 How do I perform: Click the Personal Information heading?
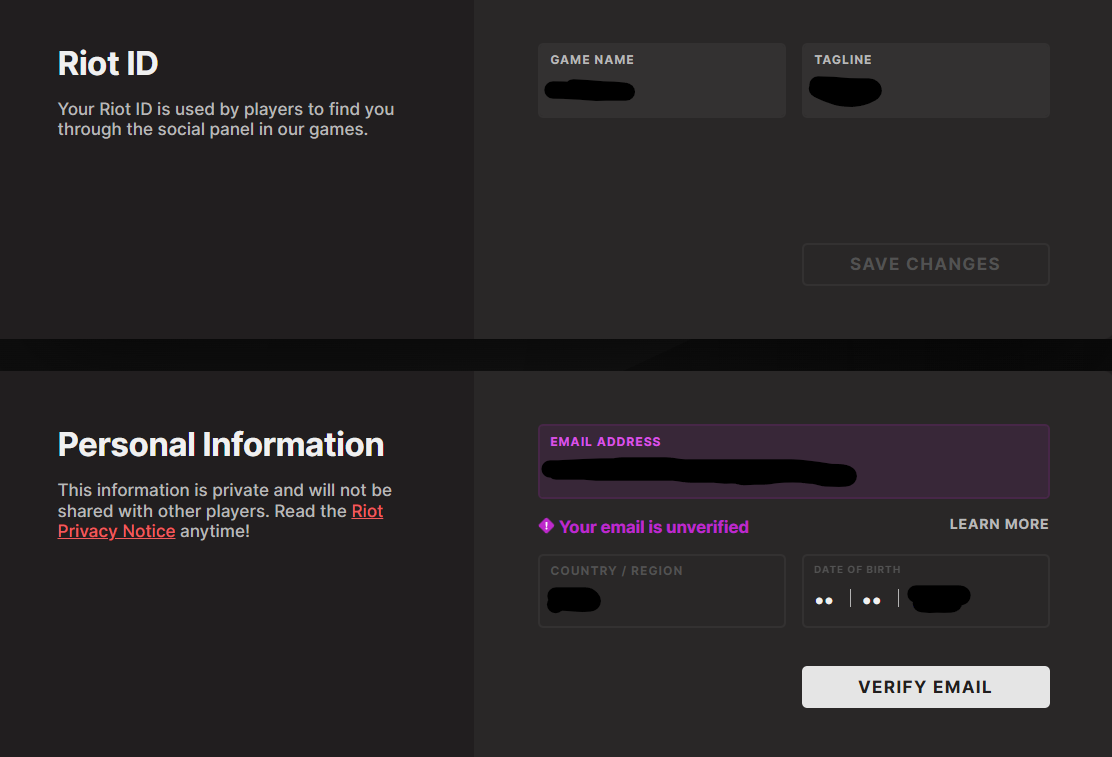tap(221, 445)
